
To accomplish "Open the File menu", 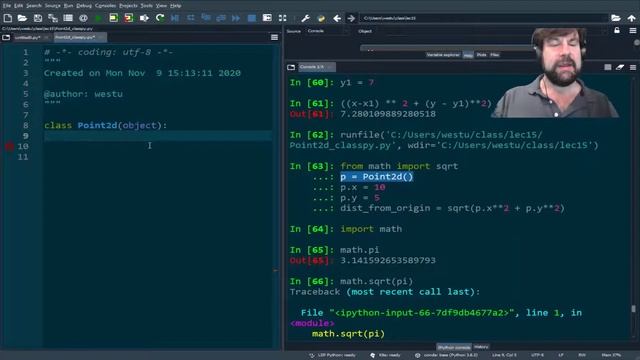I will point(7,6).
